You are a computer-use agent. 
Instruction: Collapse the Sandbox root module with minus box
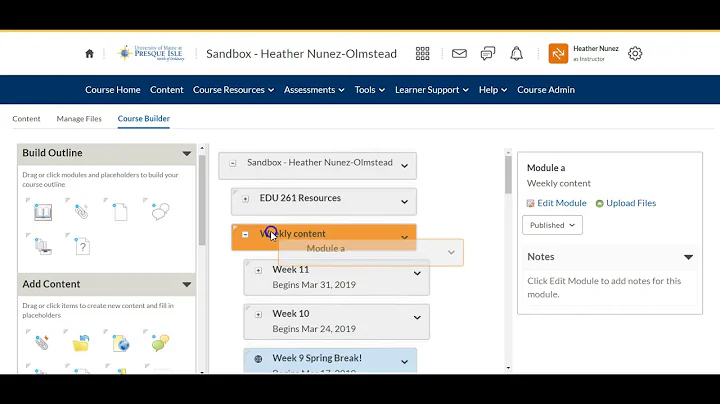tap(233, 163)
